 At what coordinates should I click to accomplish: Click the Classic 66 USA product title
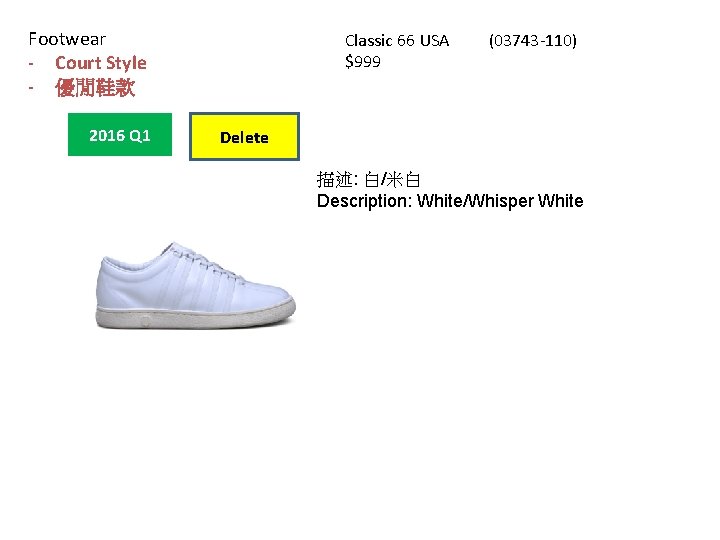(397, 40)
